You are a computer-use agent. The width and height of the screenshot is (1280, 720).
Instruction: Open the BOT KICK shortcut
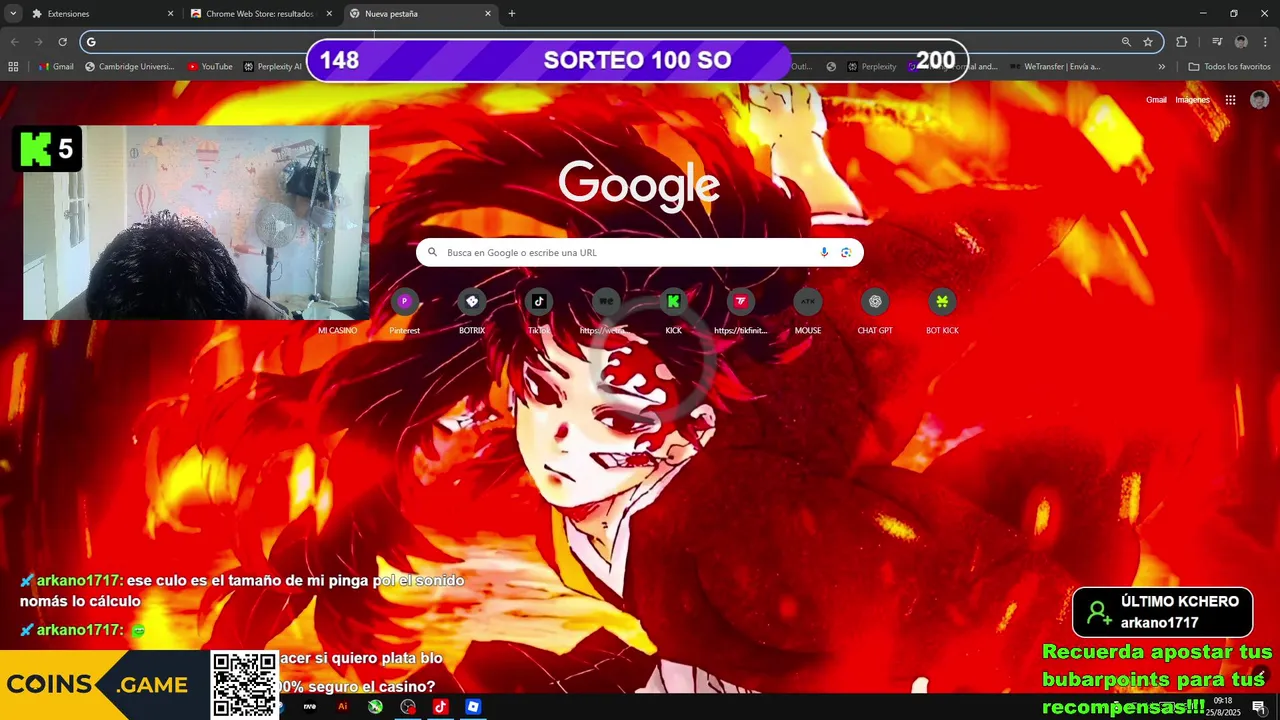point(942,310)
